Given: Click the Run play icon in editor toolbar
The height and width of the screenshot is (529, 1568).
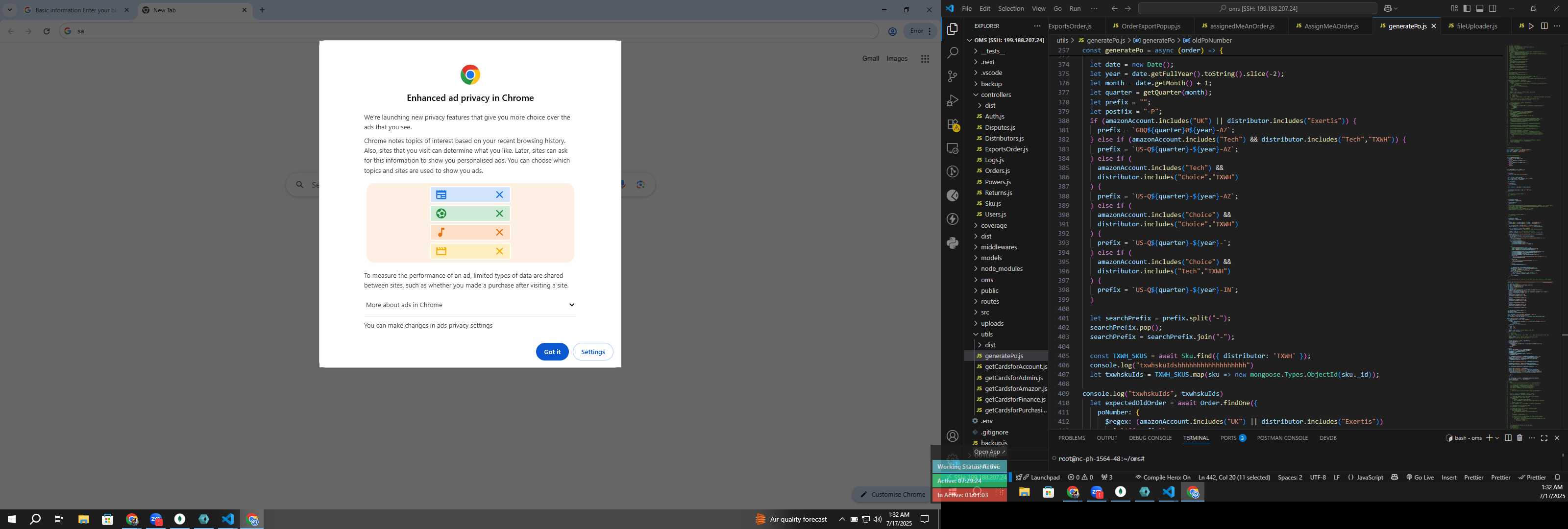Looking at the screenshot, I should pyautogui.click(x=1531, y=26).
